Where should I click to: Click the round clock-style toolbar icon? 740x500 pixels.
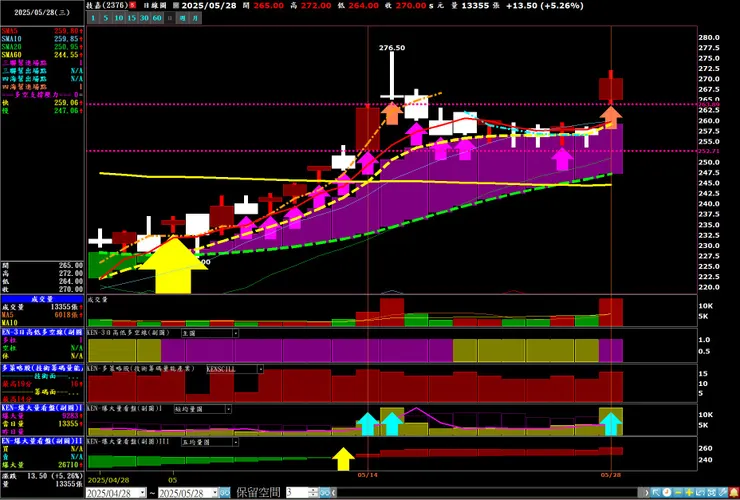coord(667,493)
